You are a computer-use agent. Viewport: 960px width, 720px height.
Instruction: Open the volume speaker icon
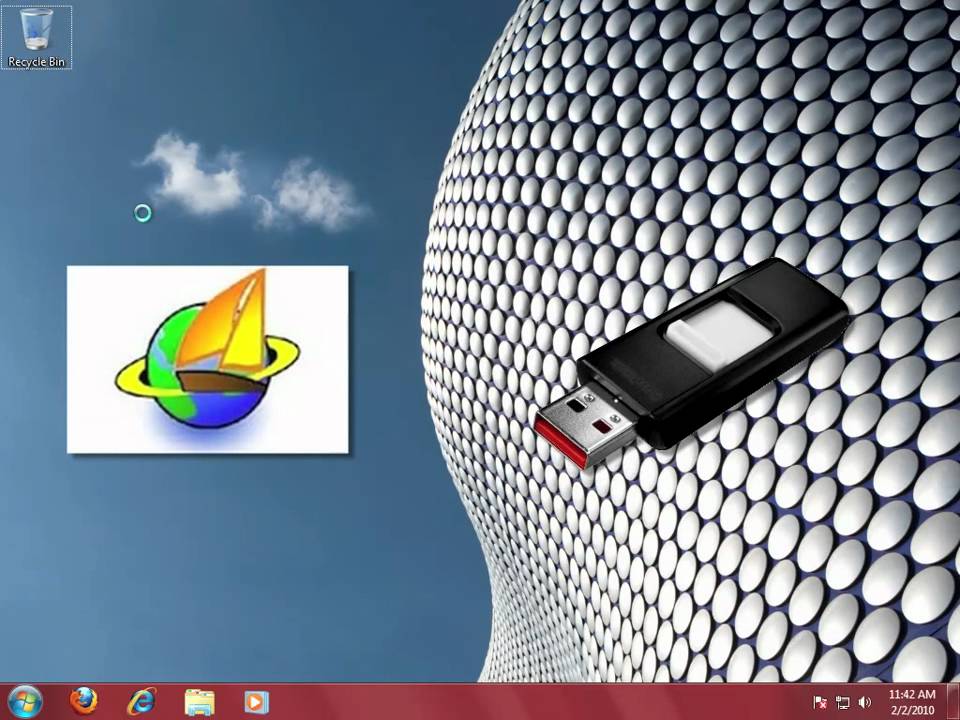[x=864, y=702]
